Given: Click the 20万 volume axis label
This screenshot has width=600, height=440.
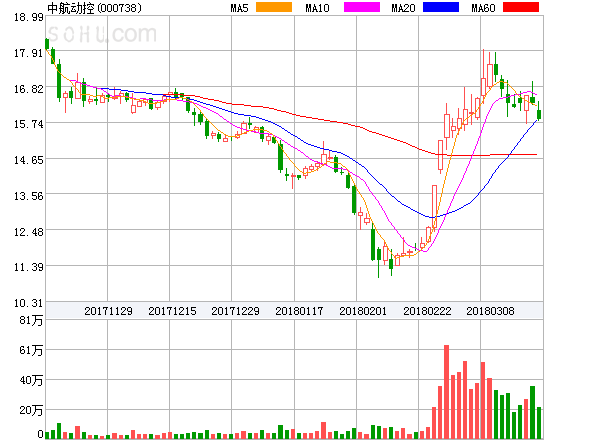Looking at the screenshot, I should [x=31, y=411].
